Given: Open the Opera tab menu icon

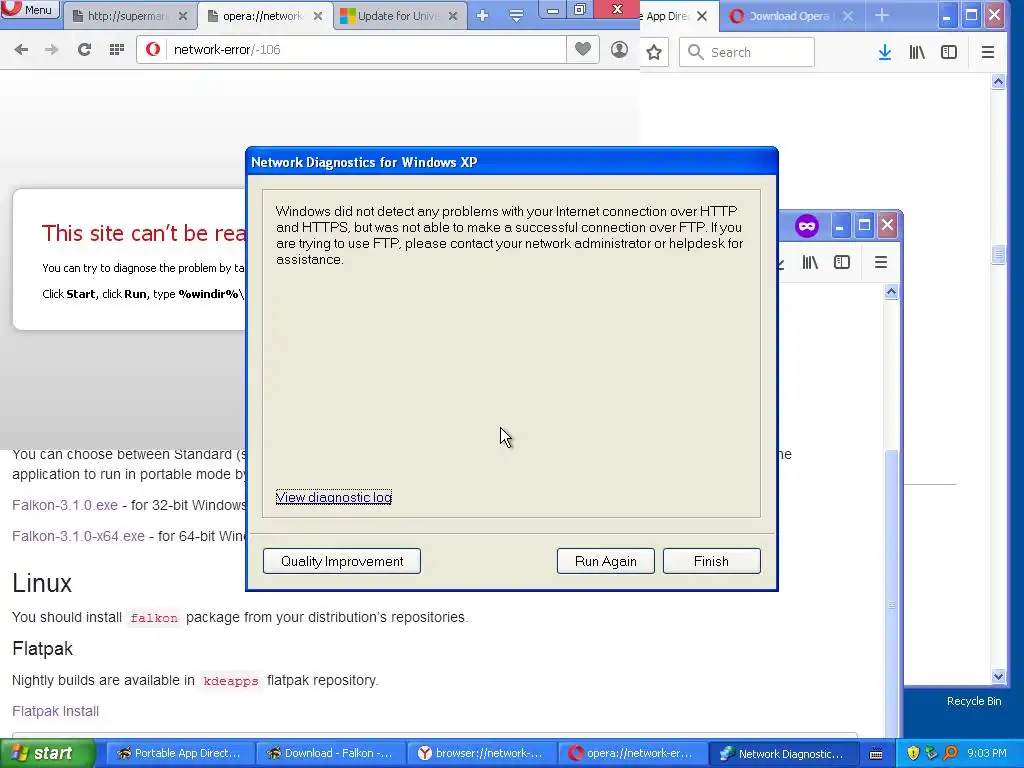Looking at the screenshot, I should coord(516,16).
